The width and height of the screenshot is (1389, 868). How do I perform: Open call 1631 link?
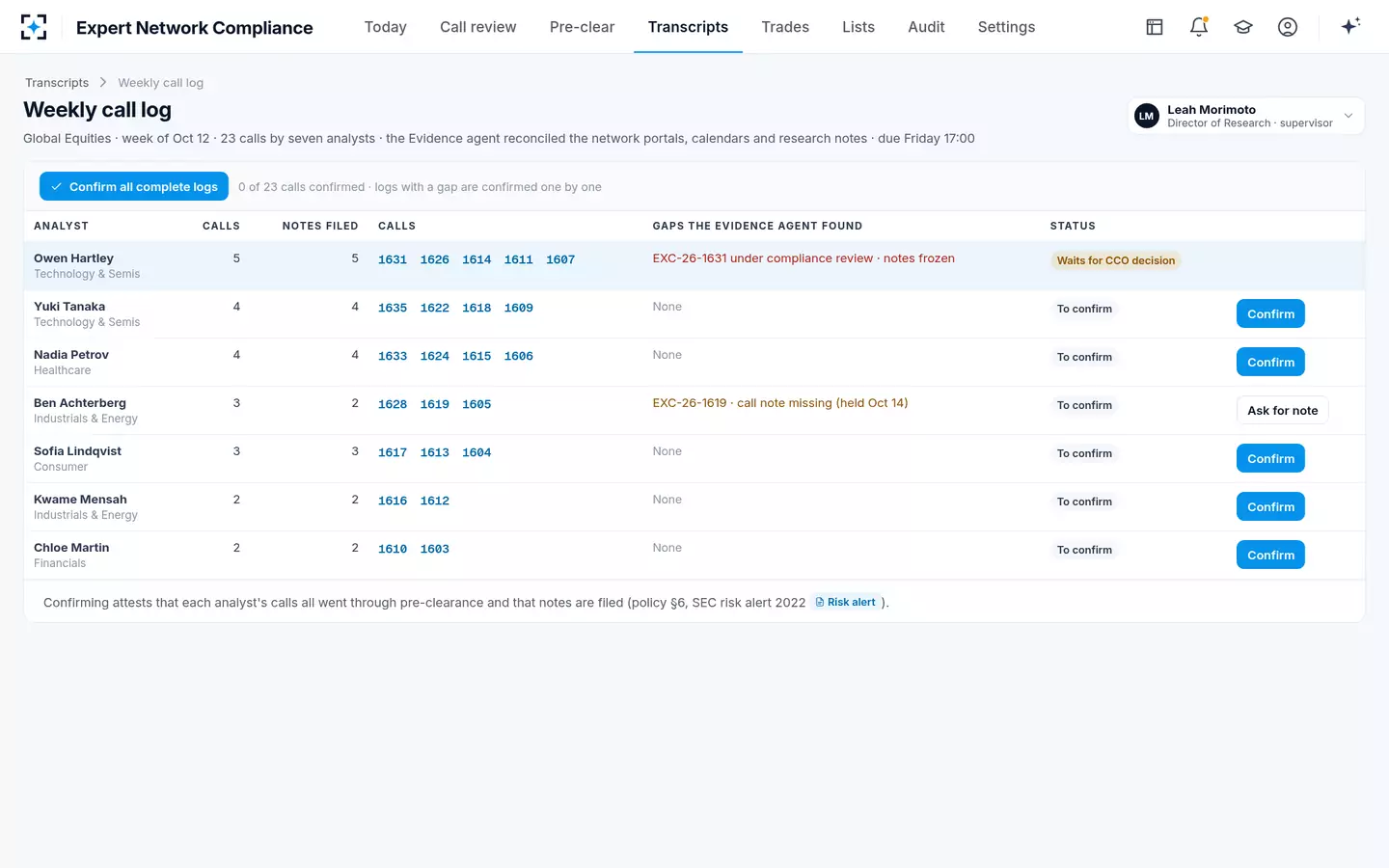(x=393, y=259)
